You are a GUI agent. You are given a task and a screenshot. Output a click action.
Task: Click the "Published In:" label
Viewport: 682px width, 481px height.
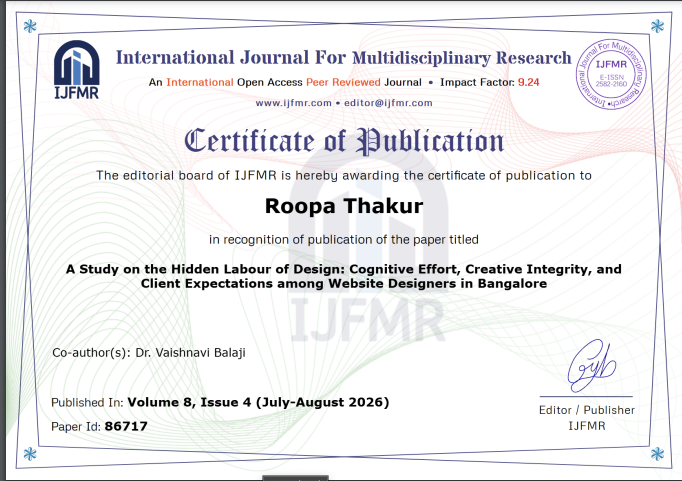click(x=87, y=403)
